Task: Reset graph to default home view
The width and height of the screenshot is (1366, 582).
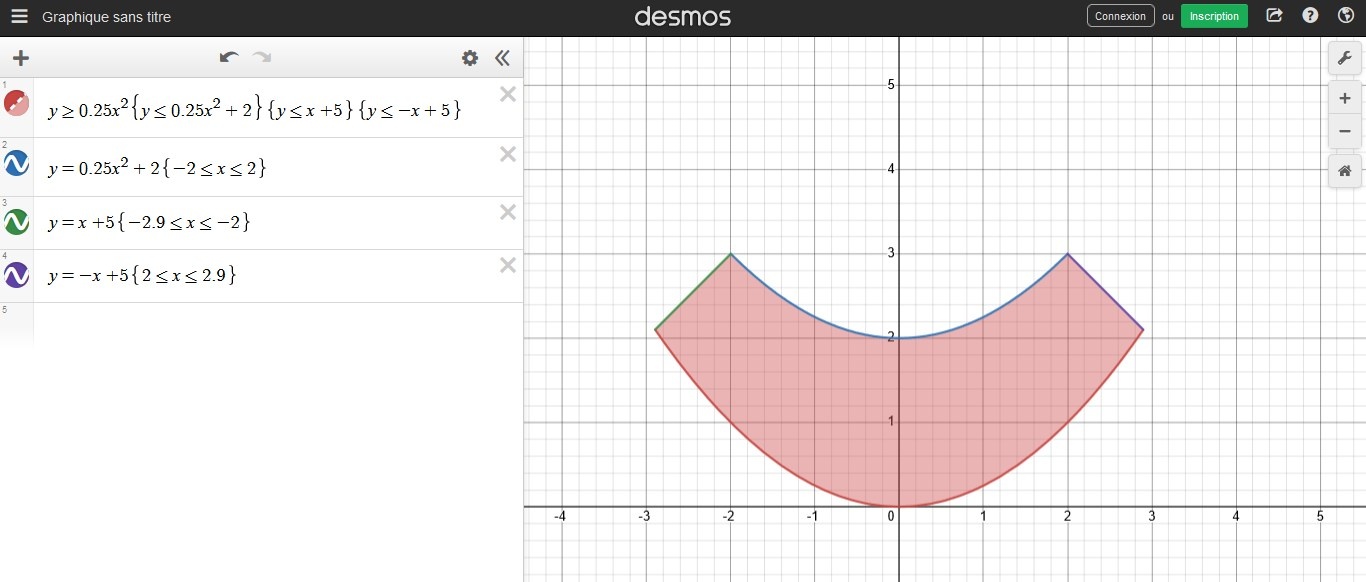Action: [1344, 171]
